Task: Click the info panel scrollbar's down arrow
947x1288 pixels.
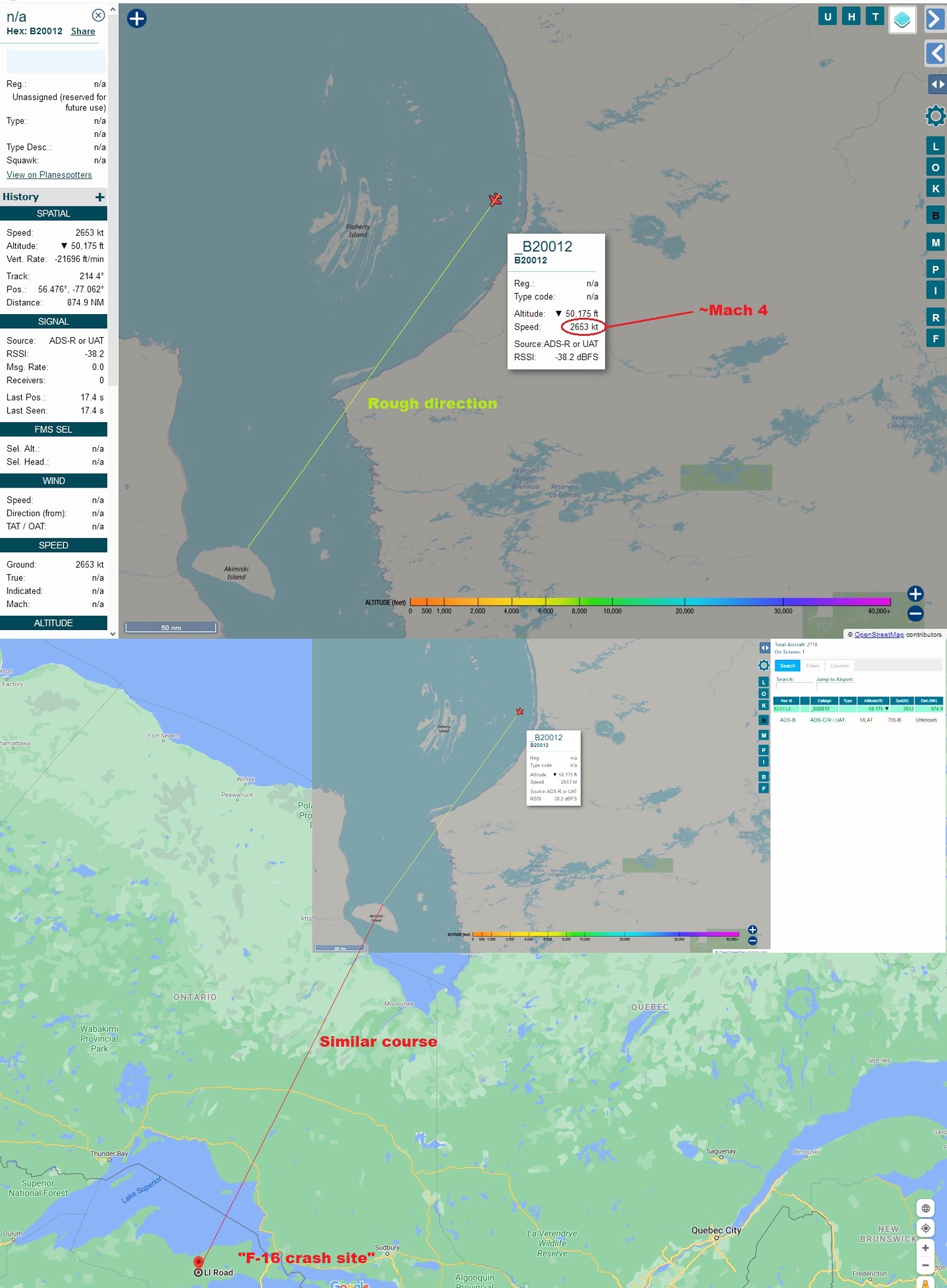Action: tap(113, 634)
